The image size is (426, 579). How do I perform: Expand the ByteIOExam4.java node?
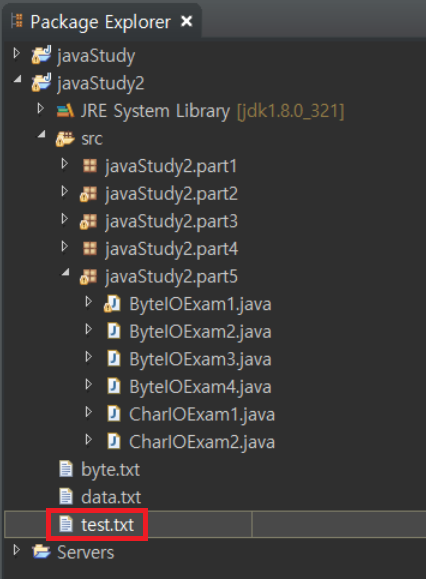(x=89, y=384)
